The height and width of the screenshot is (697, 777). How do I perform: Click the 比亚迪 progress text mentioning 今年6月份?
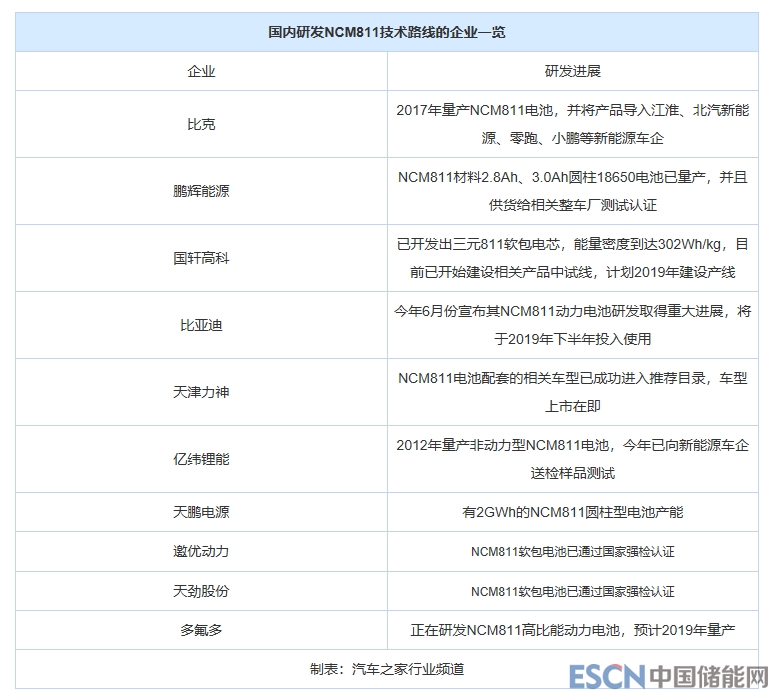pyautogui.click(x=572, y=325)
